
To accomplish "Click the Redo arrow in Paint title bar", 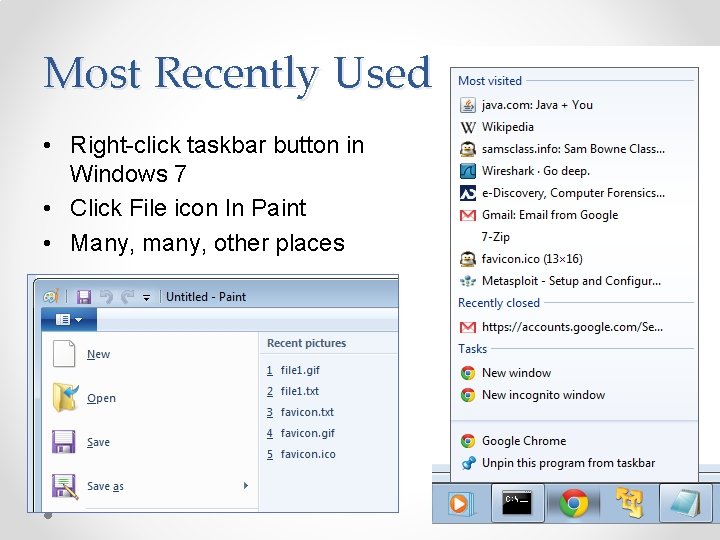I will click(x=127, y=297).
